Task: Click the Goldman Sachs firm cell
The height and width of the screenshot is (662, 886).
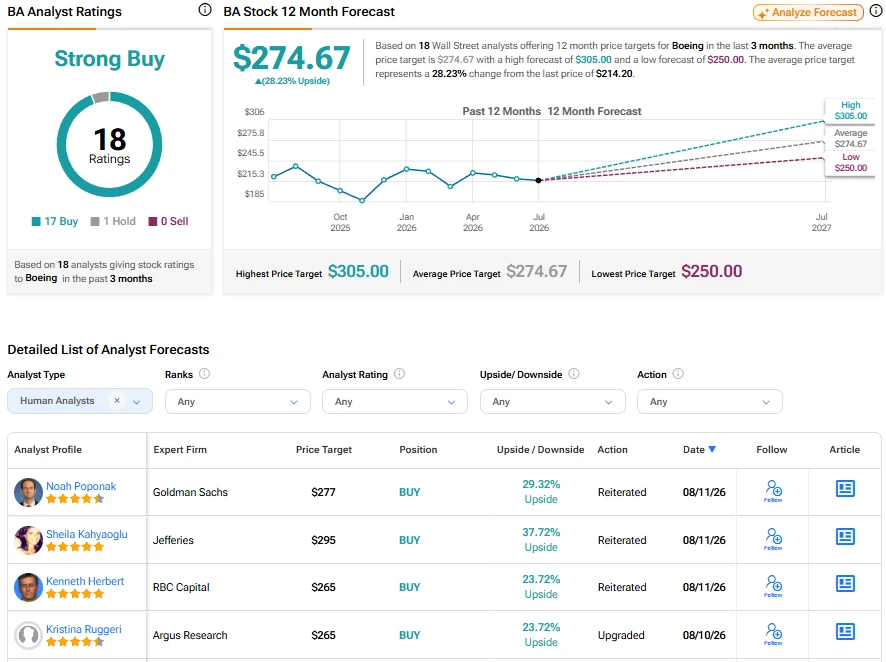Action: coord(190,492)
